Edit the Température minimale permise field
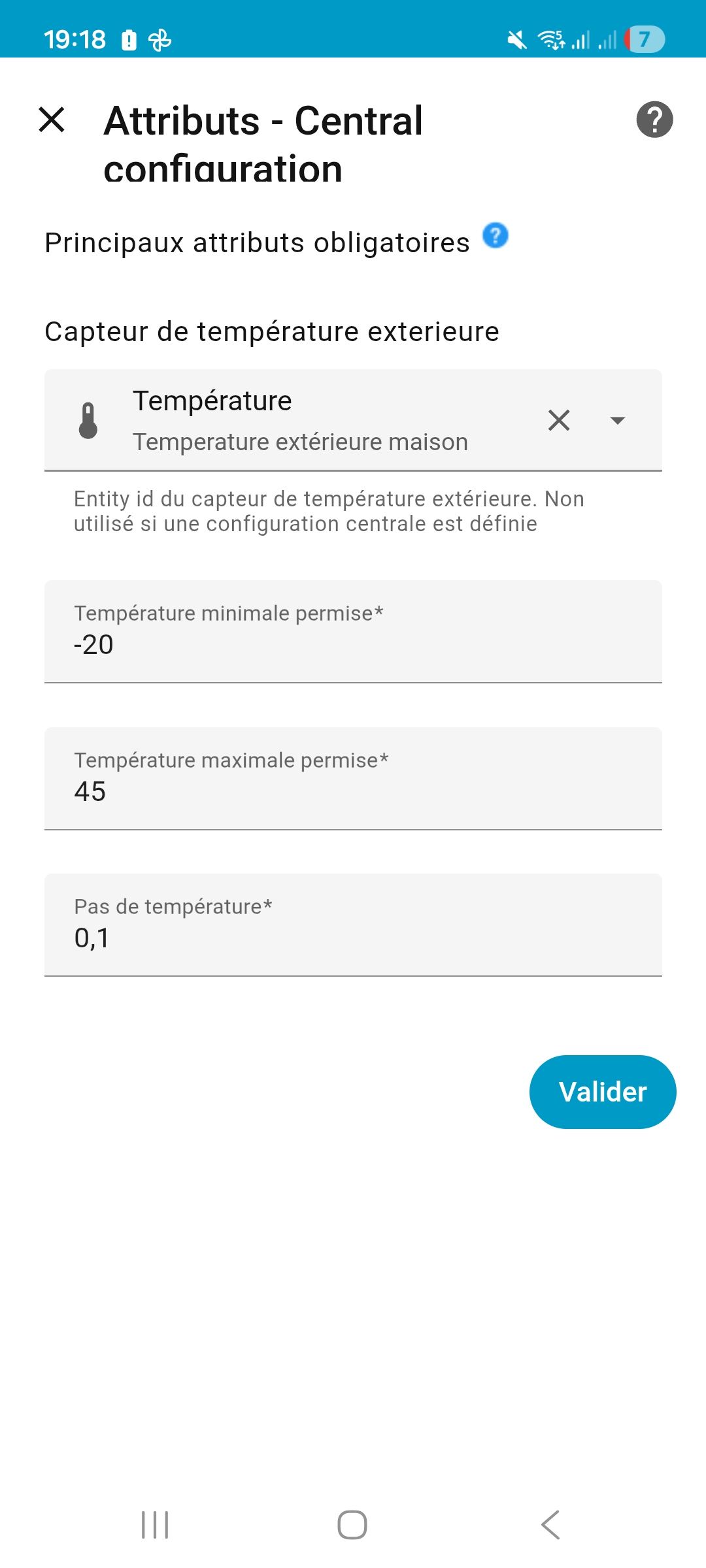Viewport: 706px width, 1568px height. click(x=353, y=632)
